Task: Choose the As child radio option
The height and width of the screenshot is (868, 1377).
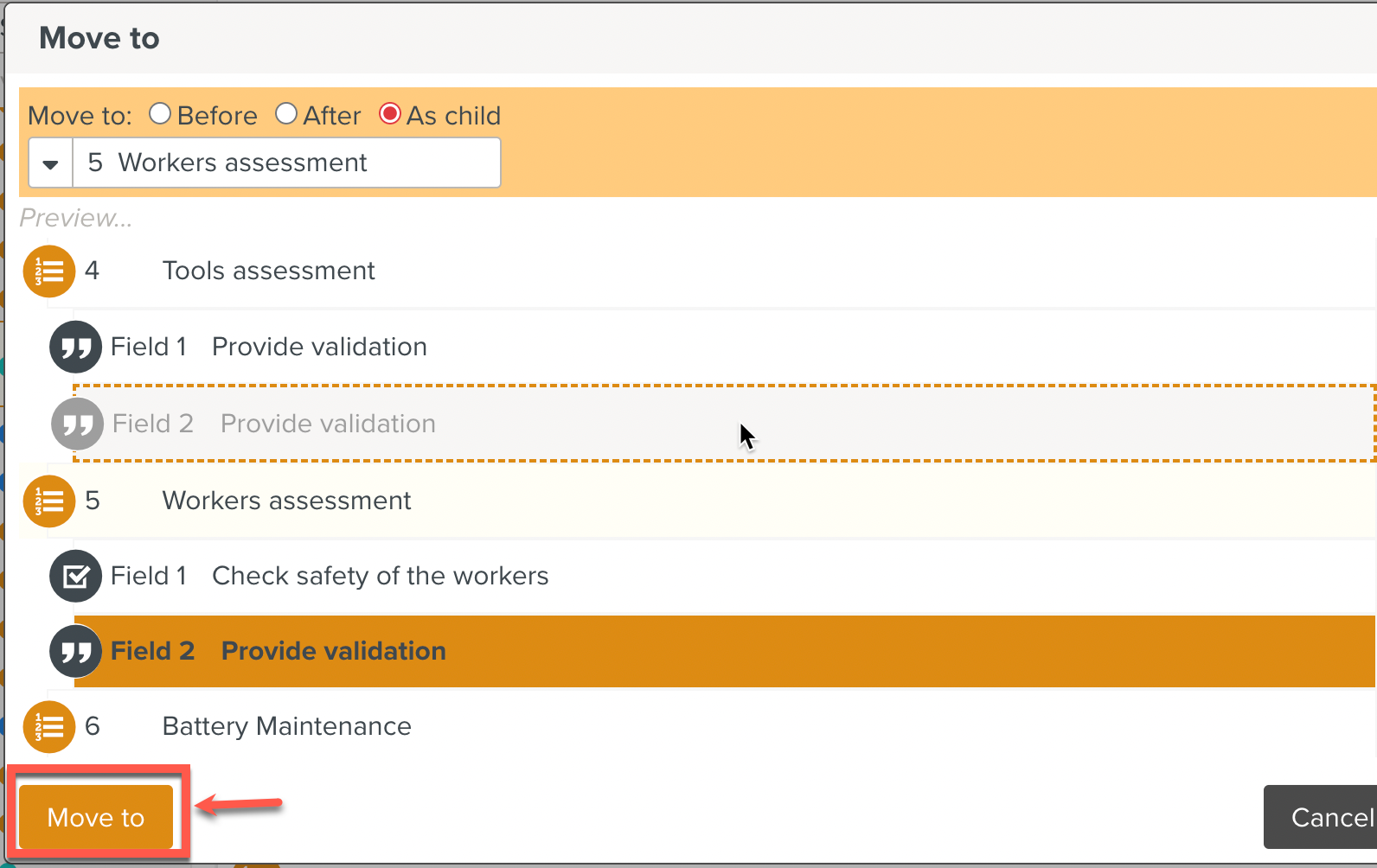Action: (390, 114)
